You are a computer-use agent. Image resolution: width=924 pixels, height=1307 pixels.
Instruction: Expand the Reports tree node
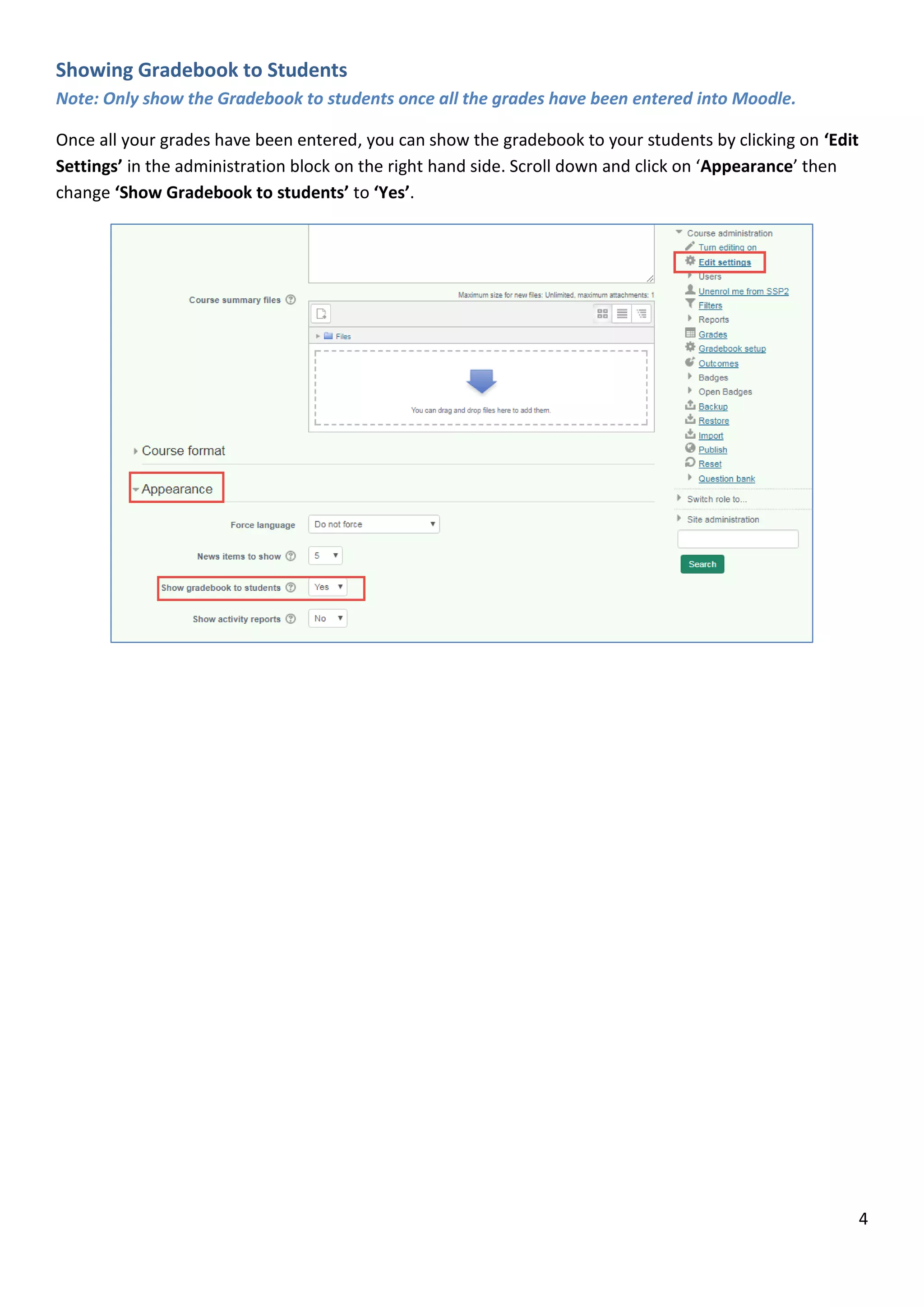[690, 319]
